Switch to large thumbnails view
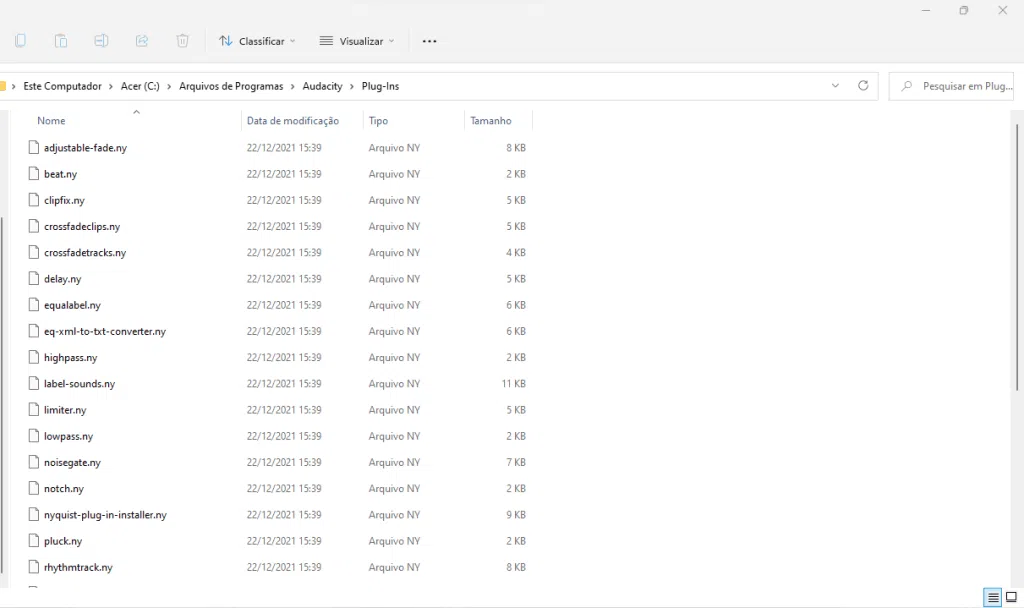 click(1012, 598)
